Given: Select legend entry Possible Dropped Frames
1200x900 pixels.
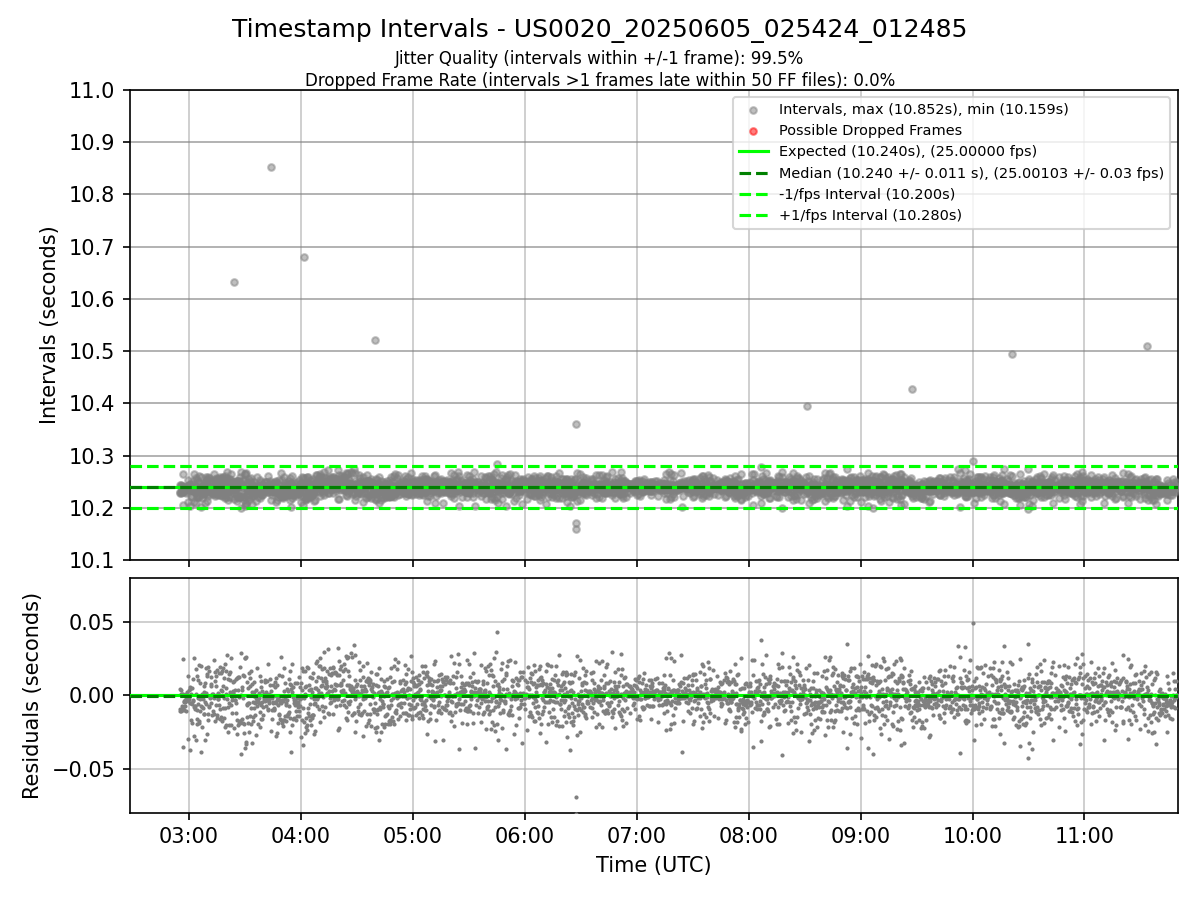Looking at the screenshot, I should click(x=870, y=130).
